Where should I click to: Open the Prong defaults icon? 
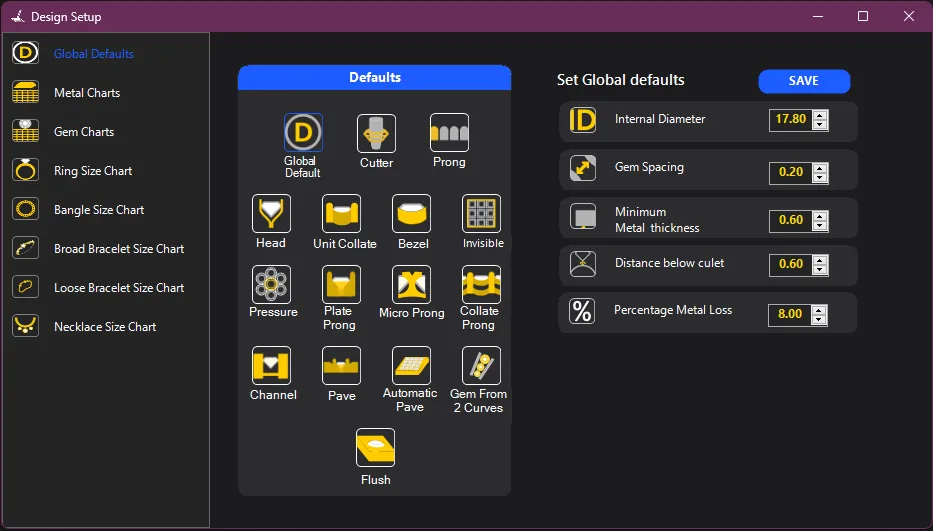[x=449, y=133]
